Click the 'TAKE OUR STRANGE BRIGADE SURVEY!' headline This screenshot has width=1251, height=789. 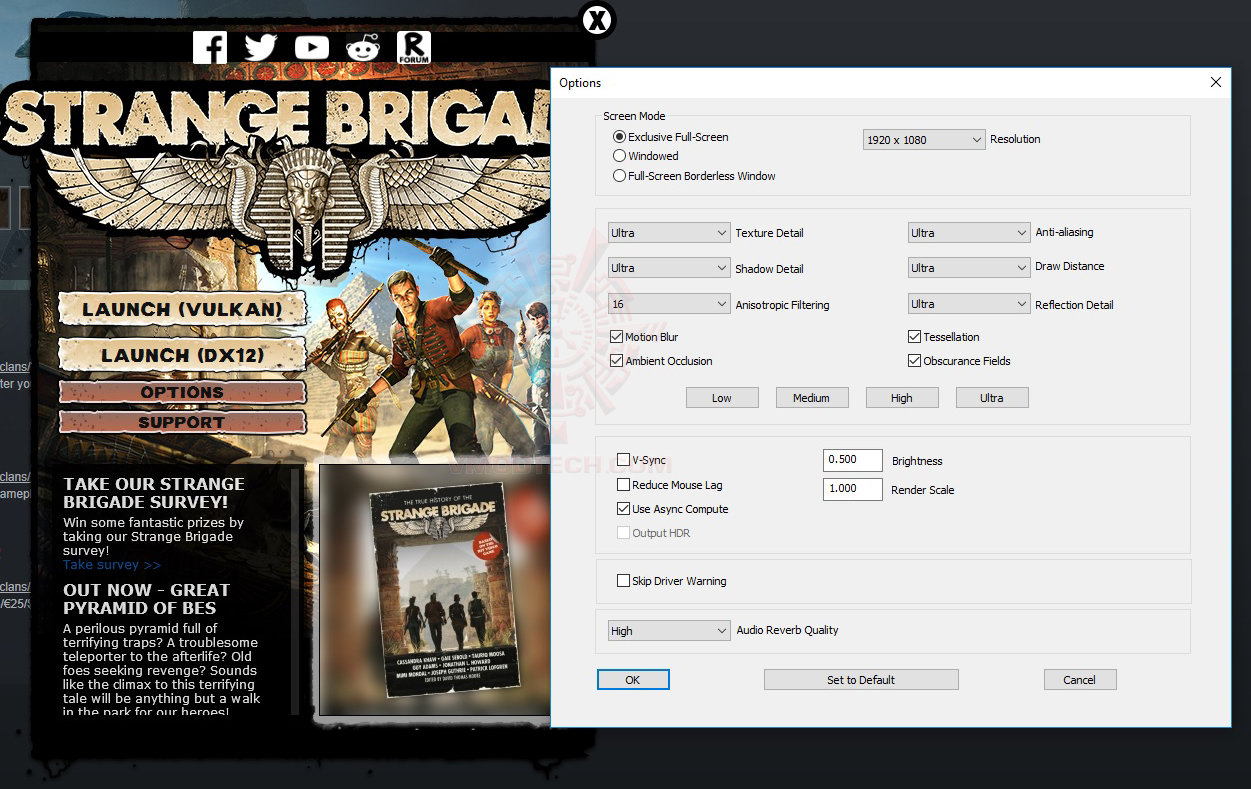[x=154, y=492]
